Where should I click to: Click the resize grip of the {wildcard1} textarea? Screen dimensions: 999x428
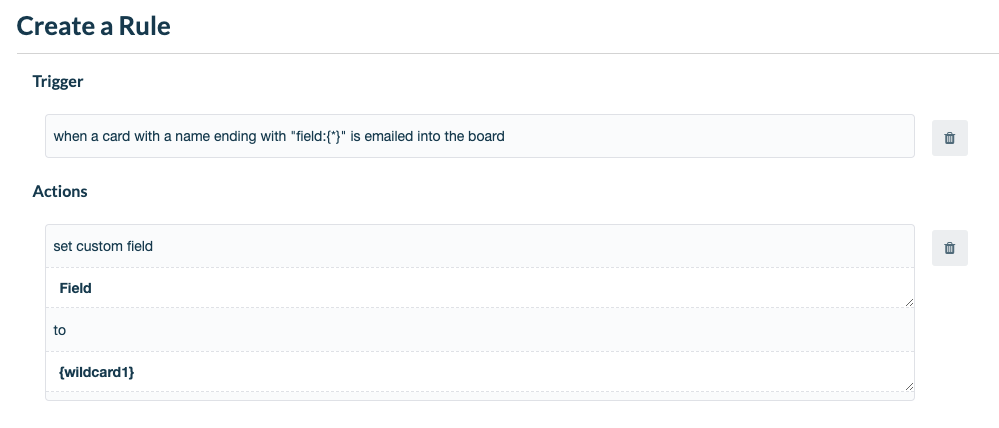(x=909, y=386)
